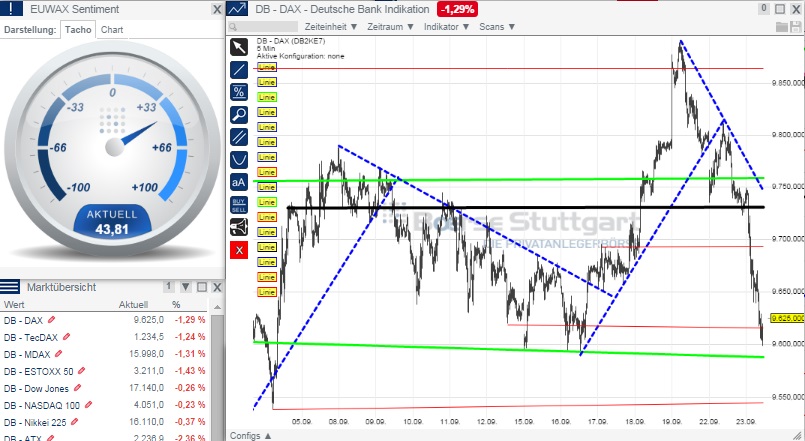Viewport: 805px width, 441px height.
Task: Click the -1,43 % change value
Action: 190,371
